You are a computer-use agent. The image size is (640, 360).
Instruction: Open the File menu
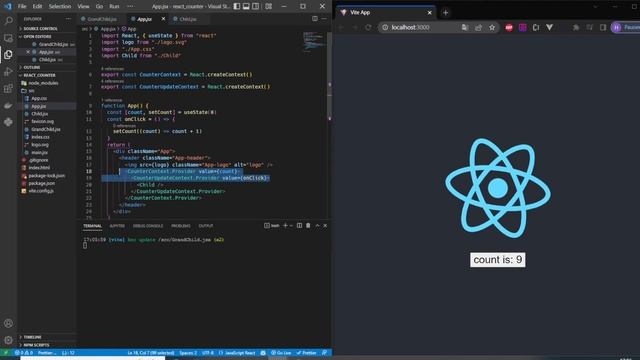(22, 6)
